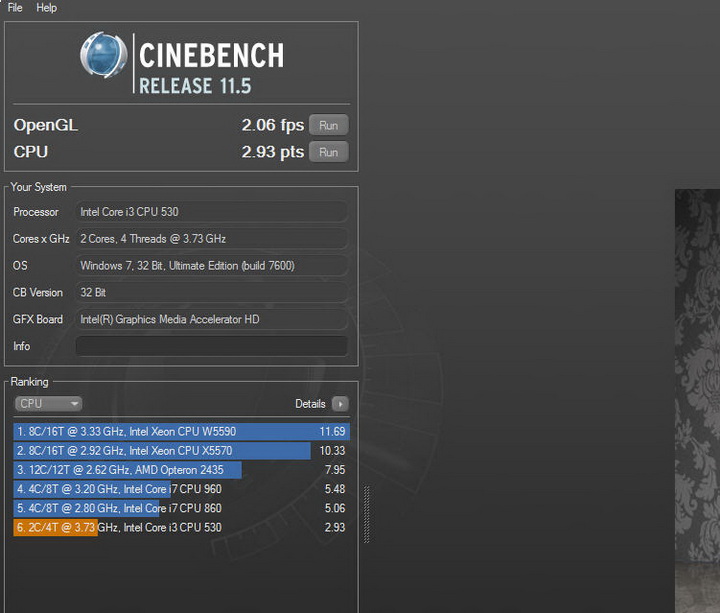Select ranking entry Intel Core i7 CPU 860
The image size is (720, 613).
(181, 508)
